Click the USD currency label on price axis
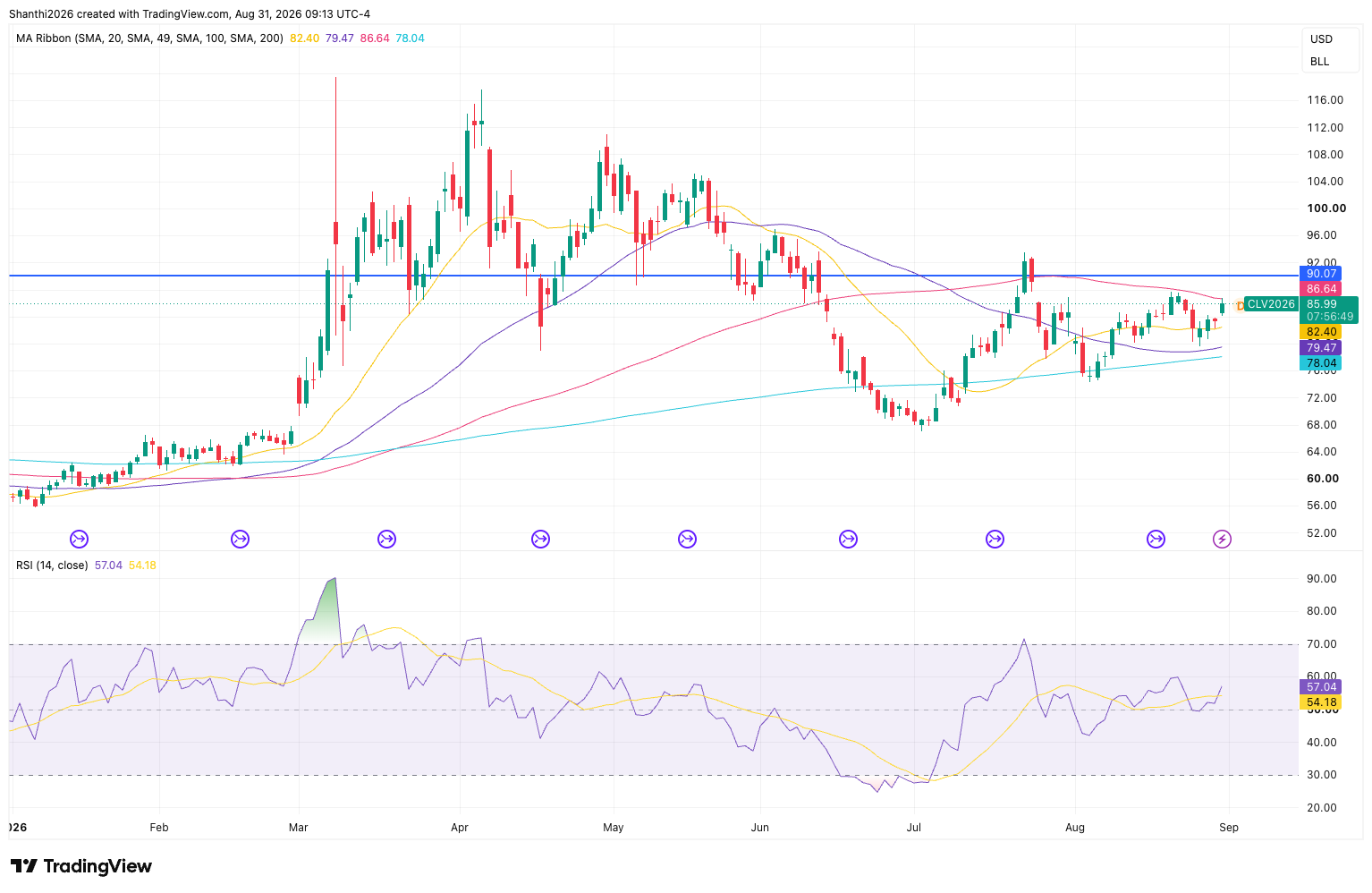1372x893 pixels. [x=1321, y=39]
